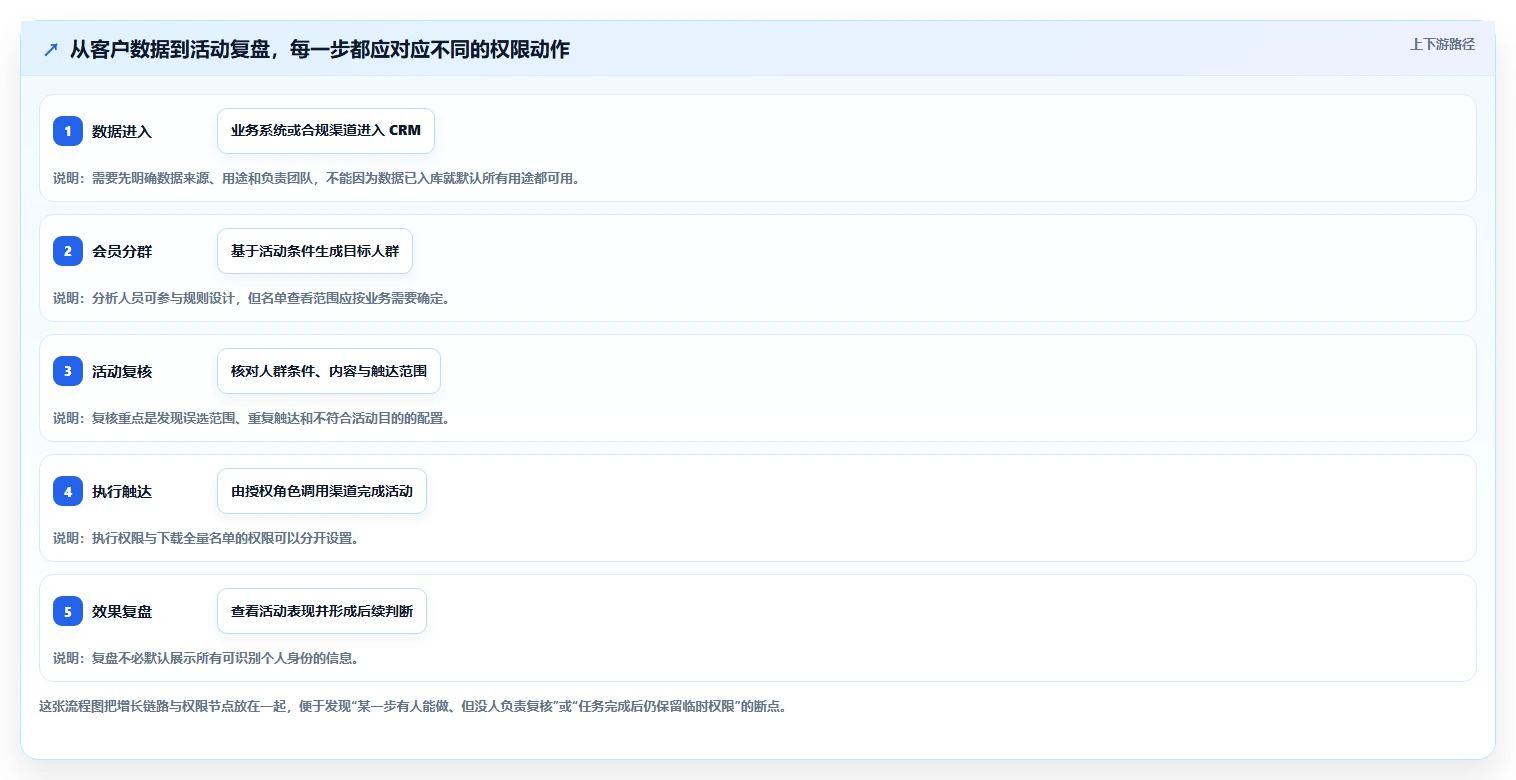
Task: Click the 执行触达 step label
Action: click(122, 491)
